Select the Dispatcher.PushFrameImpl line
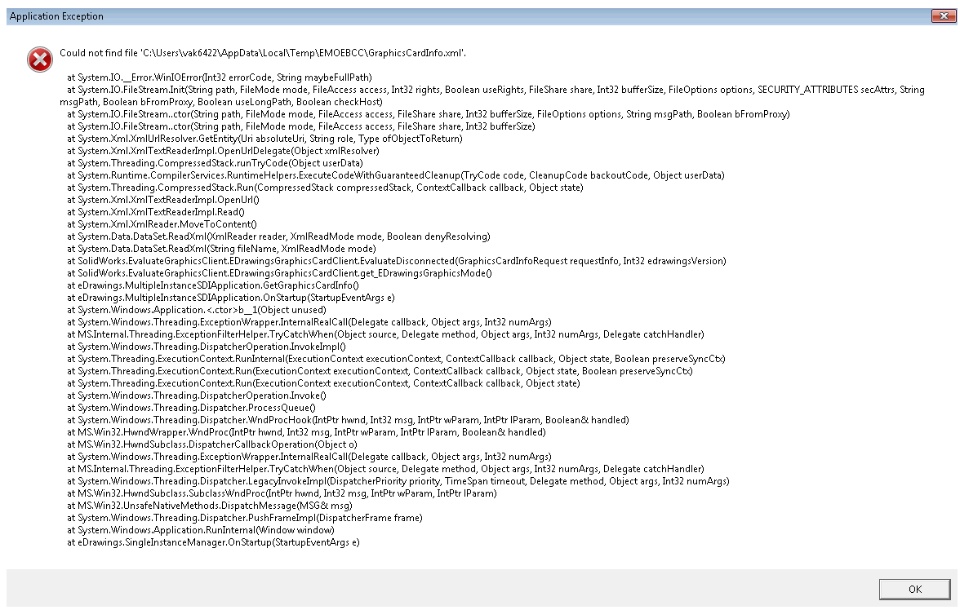The image size is (960, 610). [x=245, y=518]
